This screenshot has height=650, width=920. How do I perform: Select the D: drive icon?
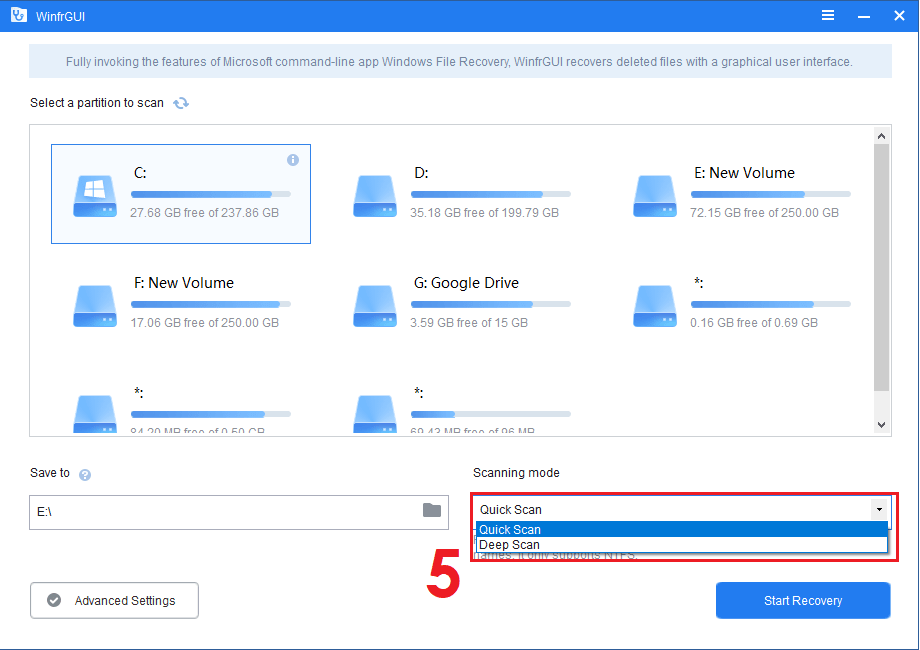click(x=375, y=195)
